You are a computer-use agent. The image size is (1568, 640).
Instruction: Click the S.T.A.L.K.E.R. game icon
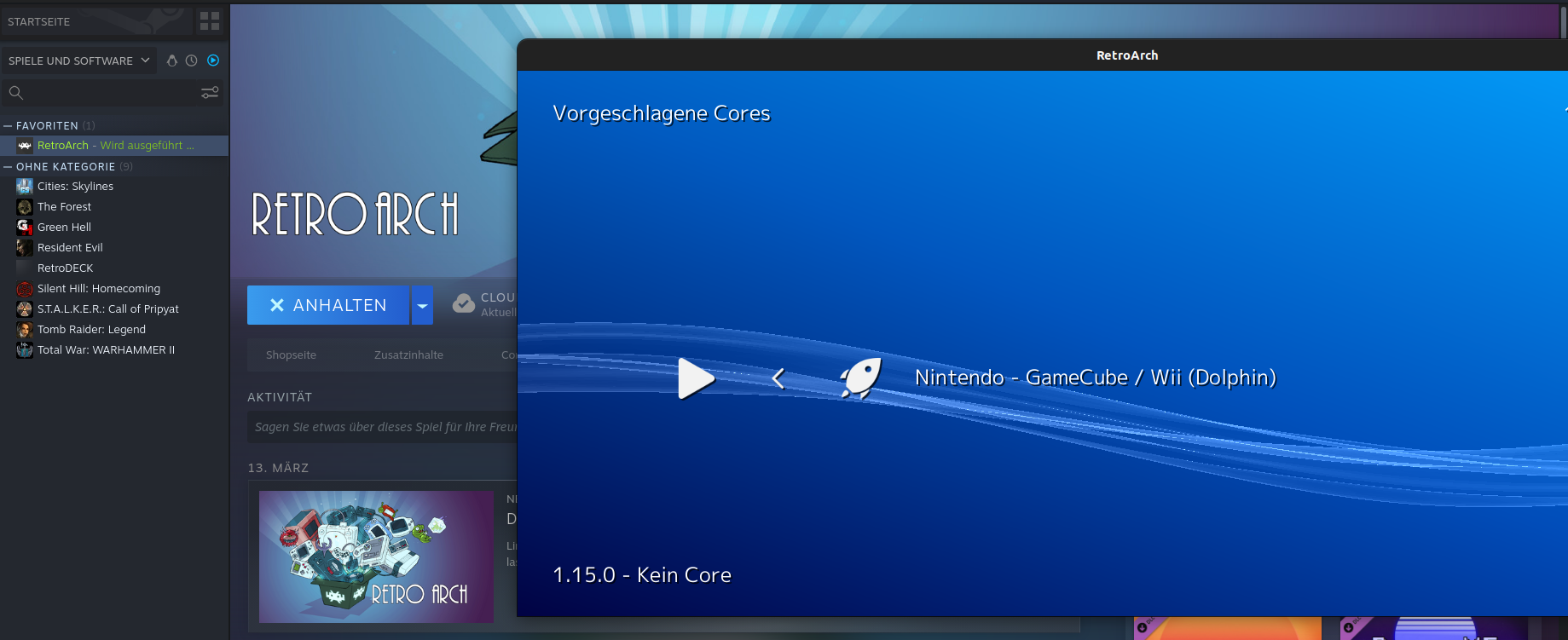pos(25,309)
